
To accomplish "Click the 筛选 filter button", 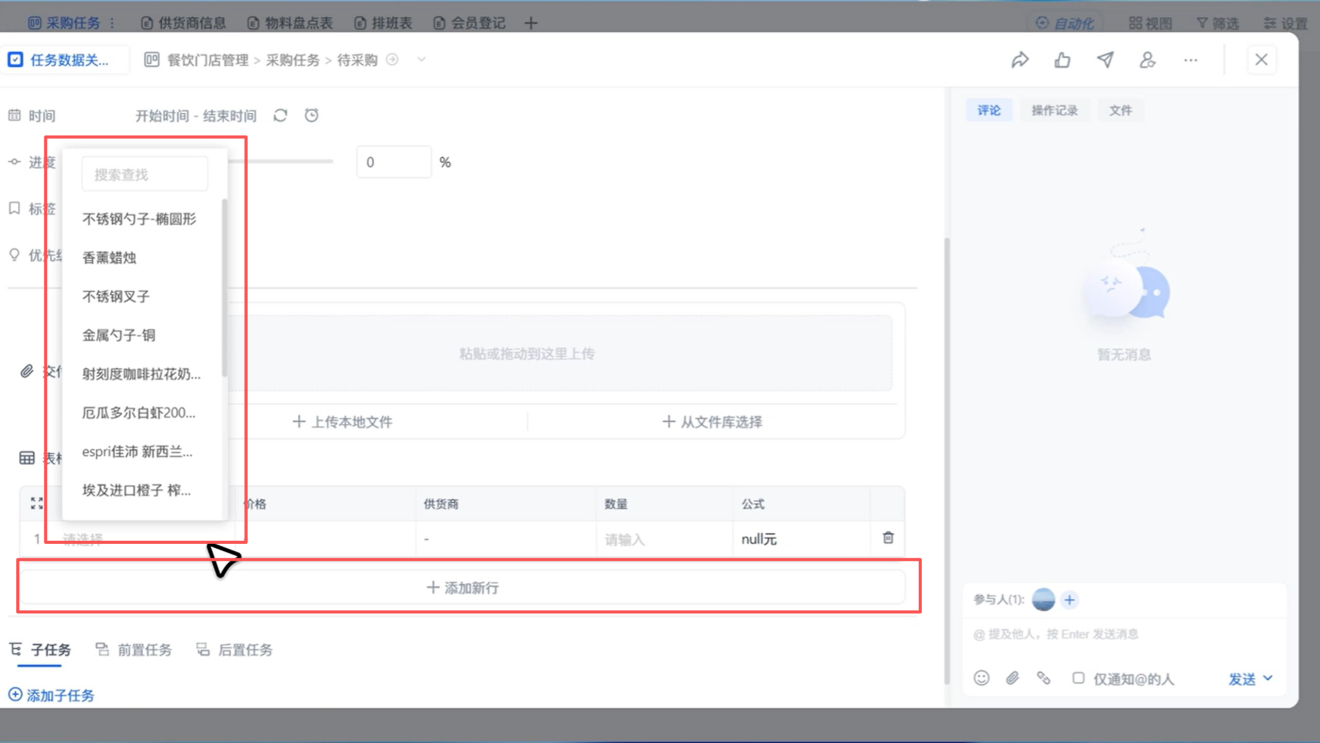I will 1218,22.
